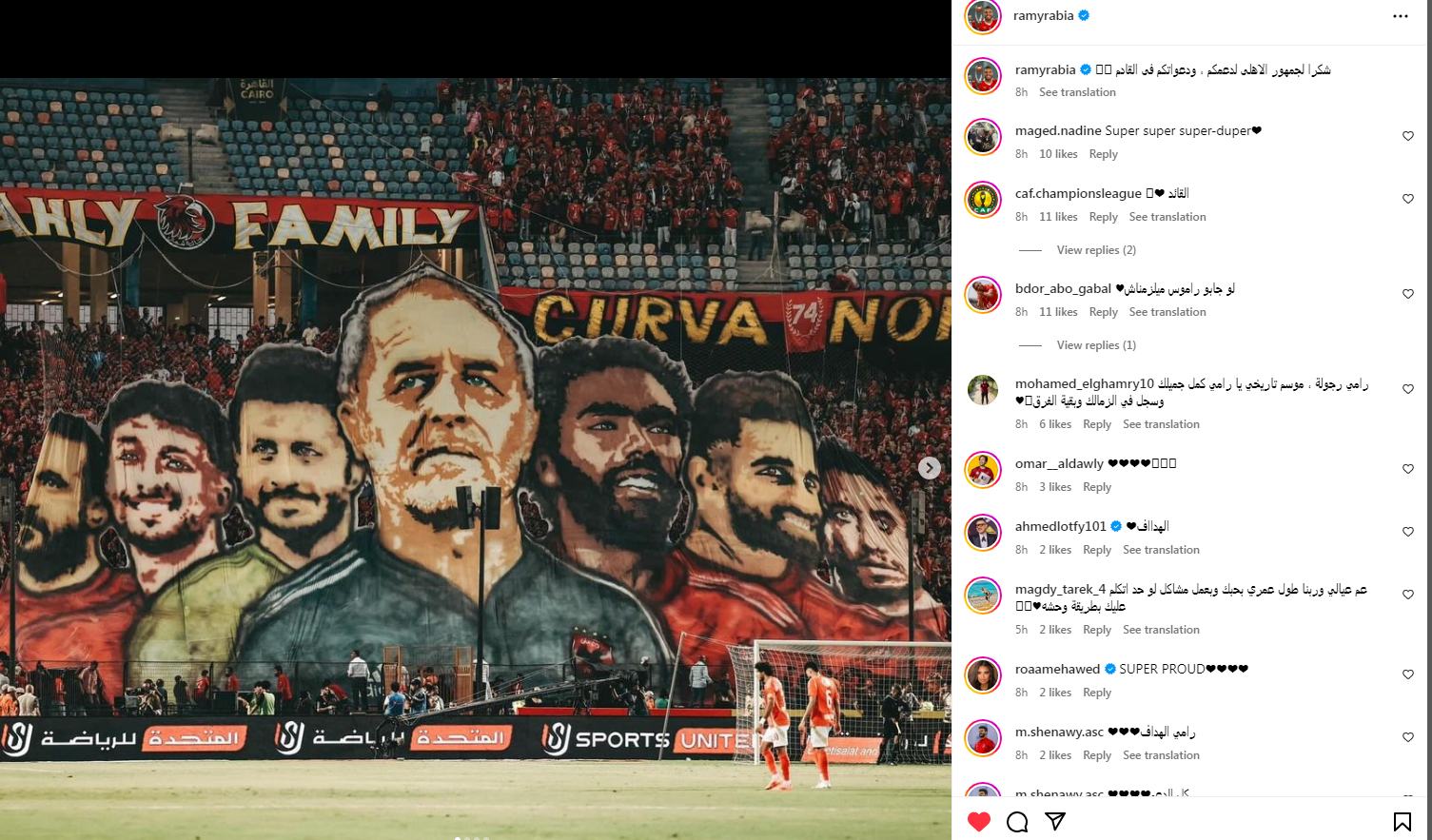The image size is (1432, 840).
Task: Like roaamehawed's comment heart
Action: (x=1408, y=674)
